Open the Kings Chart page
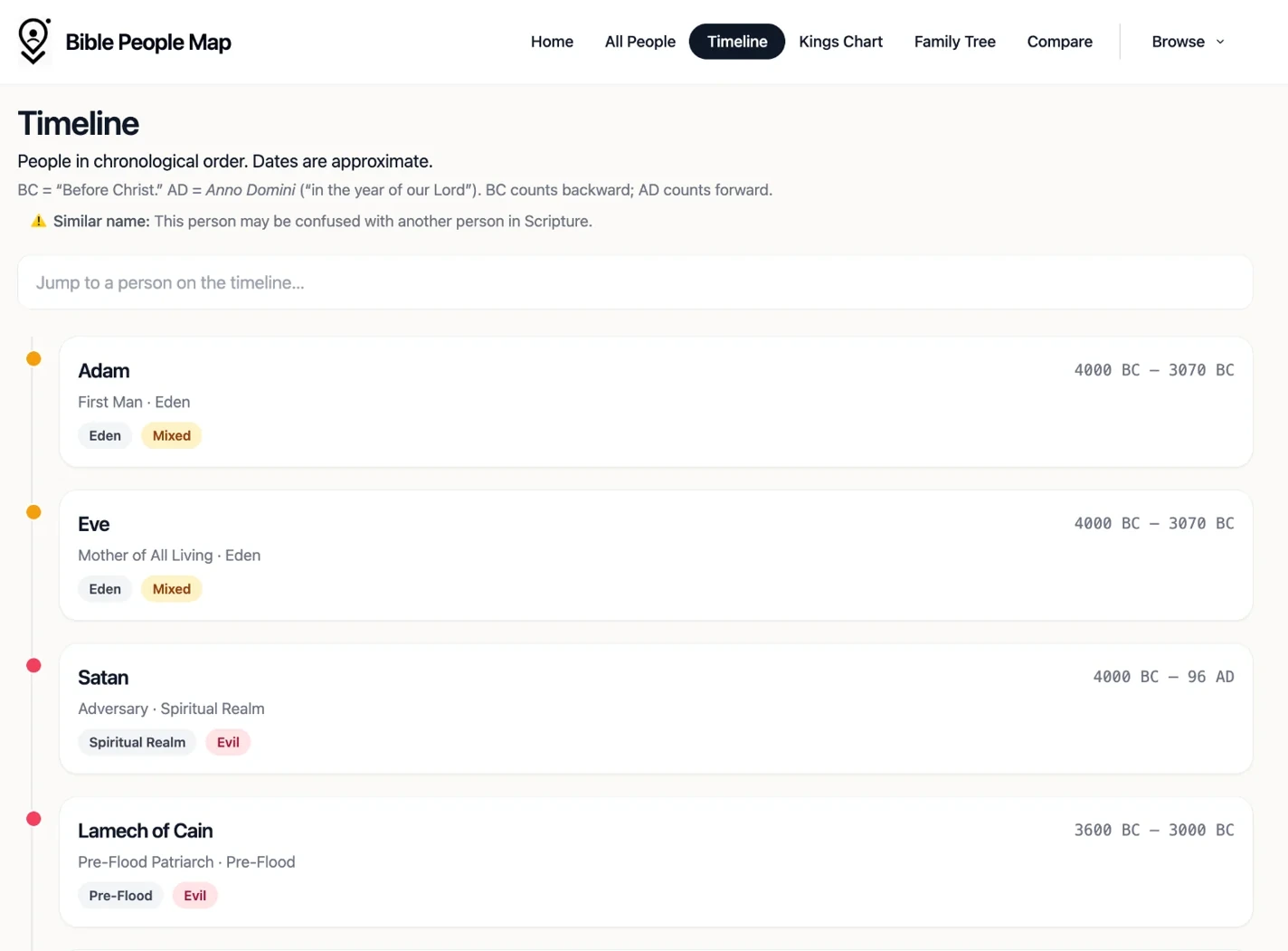Viewport: 1288px width, 951px height. click(x=840, y=42)
